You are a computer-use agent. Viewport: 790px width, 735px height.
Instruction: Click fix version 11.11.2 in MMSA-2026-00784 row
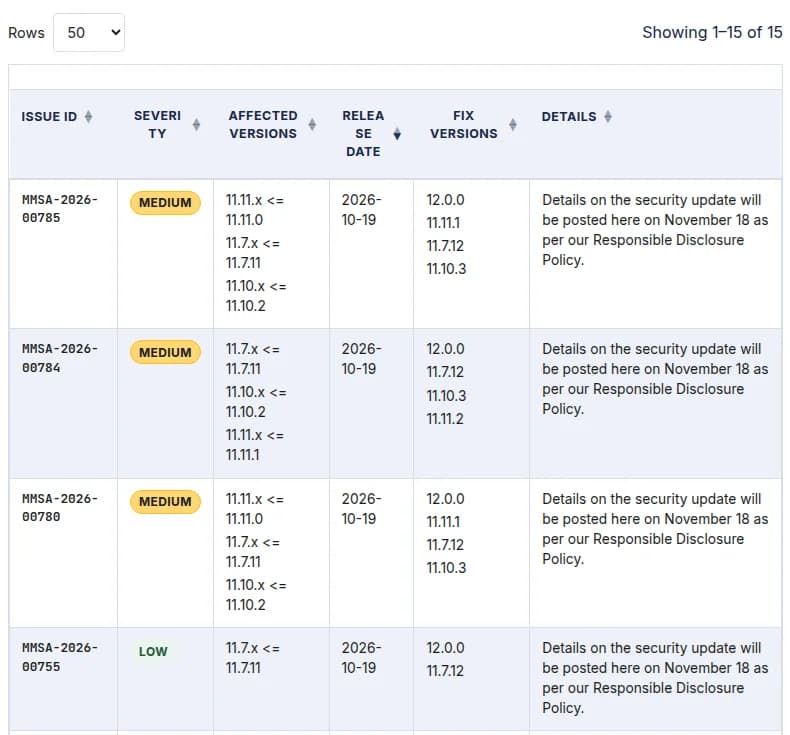point(445,419)
